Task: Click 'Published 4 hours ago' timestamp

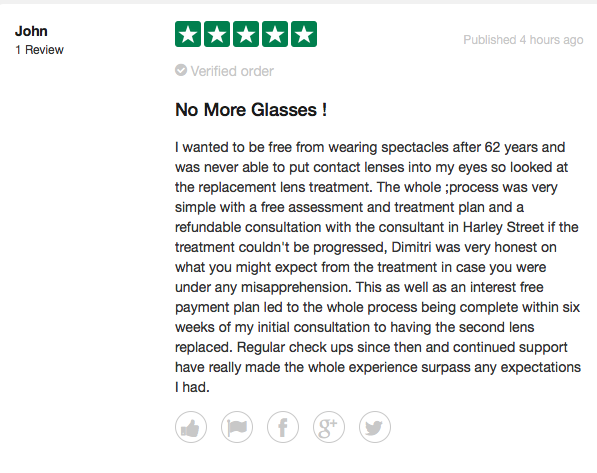Action: (x=523, y=40)
